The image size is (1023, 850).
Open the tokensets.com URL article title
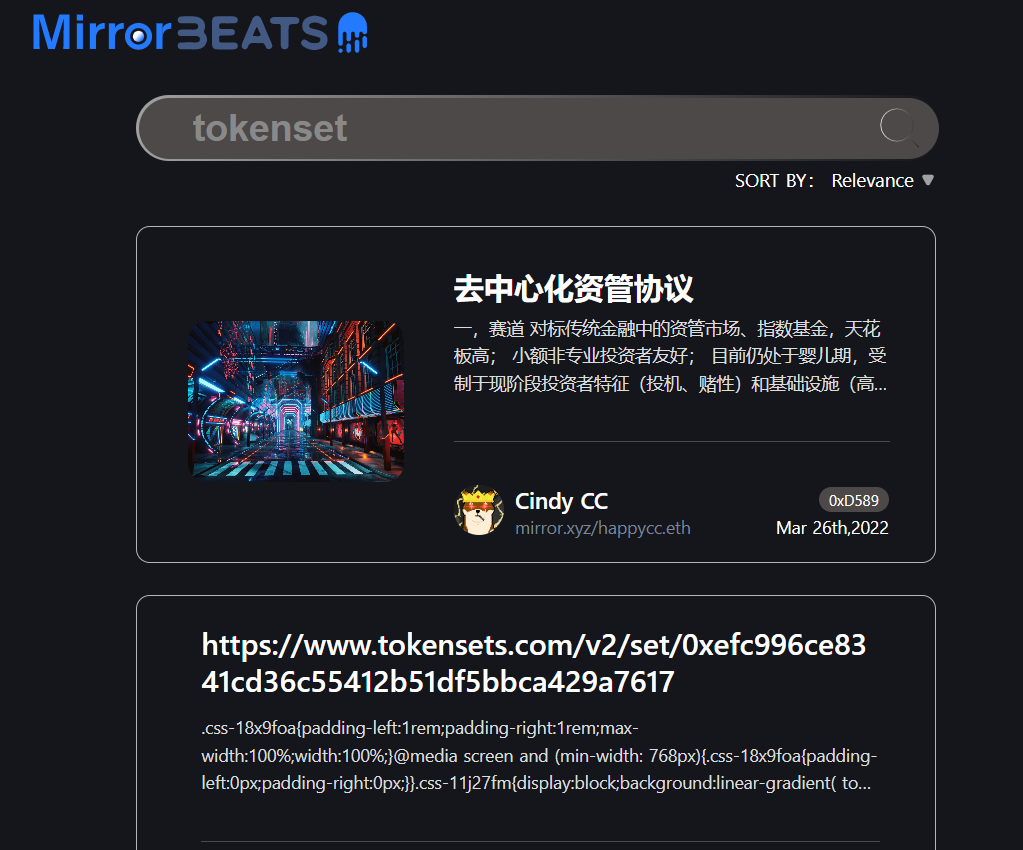tap(534, 663)
